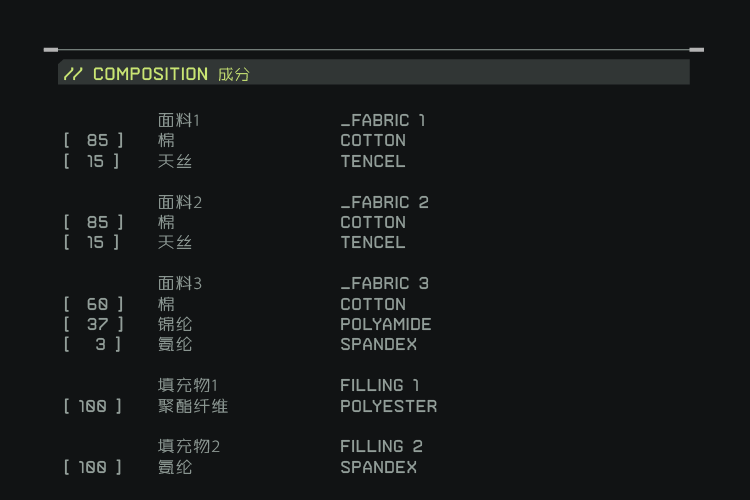Select the _FABRIC 1 heading
750x500 pixels.
click(383, 121)
